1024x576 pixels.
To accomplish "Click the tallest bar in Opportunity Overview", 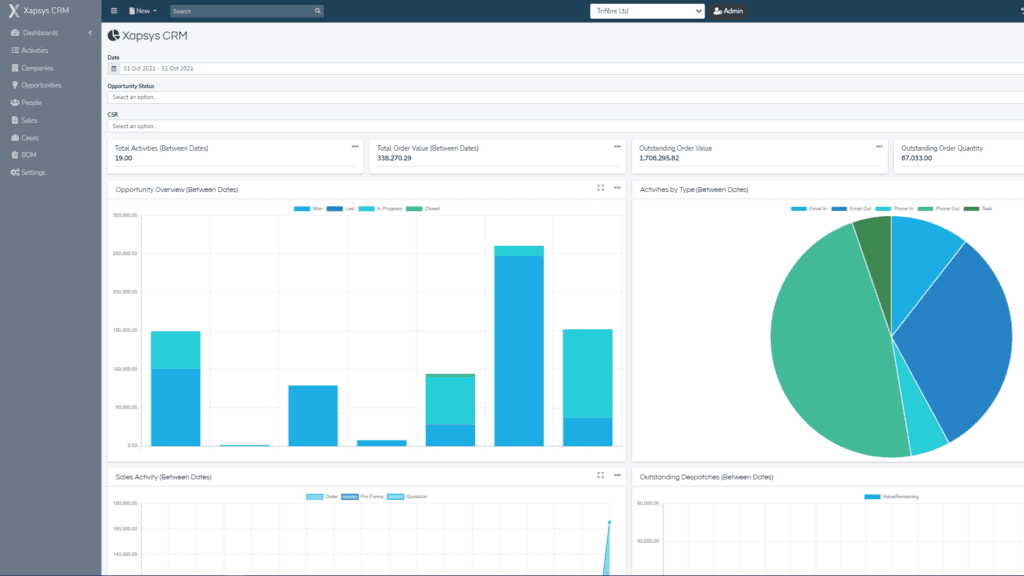I will point(519,346).
